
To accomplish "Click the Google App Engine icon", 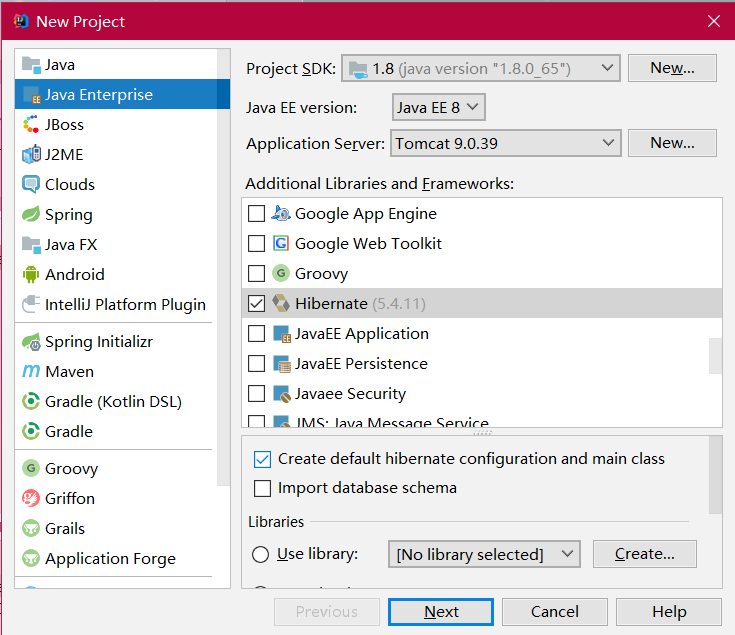I will [x=281, y=214].
